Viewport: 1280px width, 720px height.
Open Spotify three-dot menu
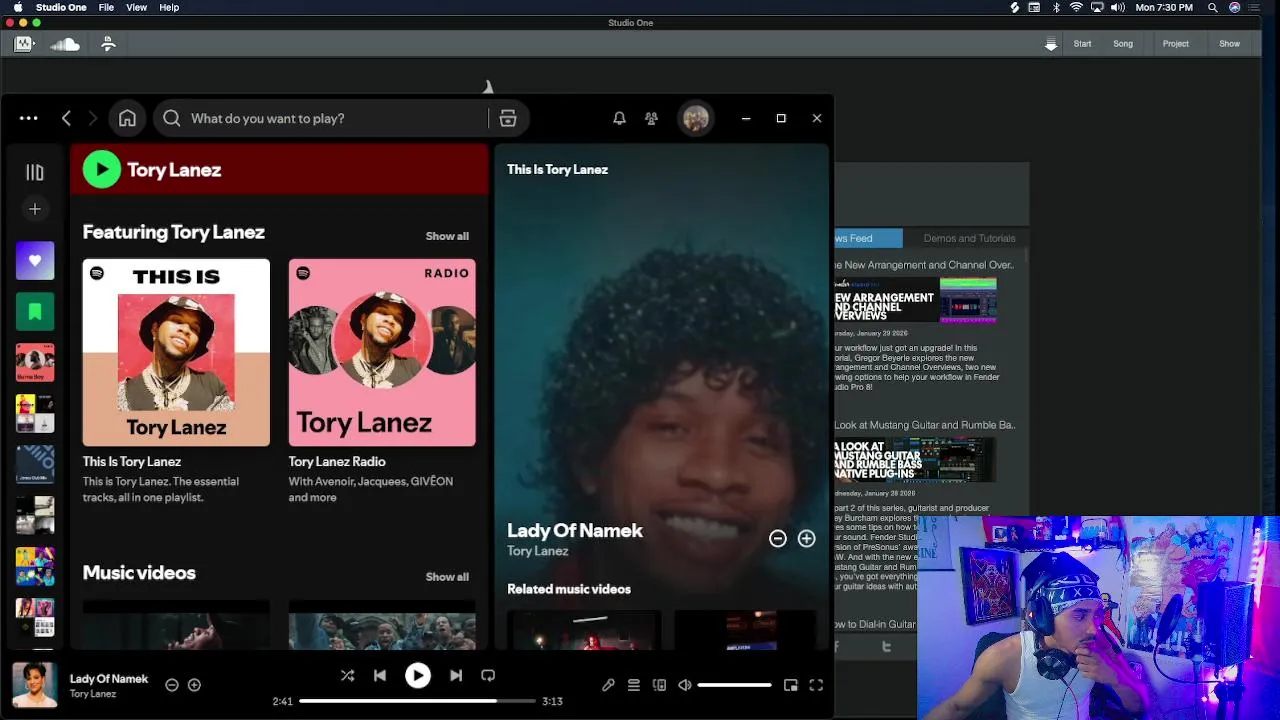click(29, 118)
